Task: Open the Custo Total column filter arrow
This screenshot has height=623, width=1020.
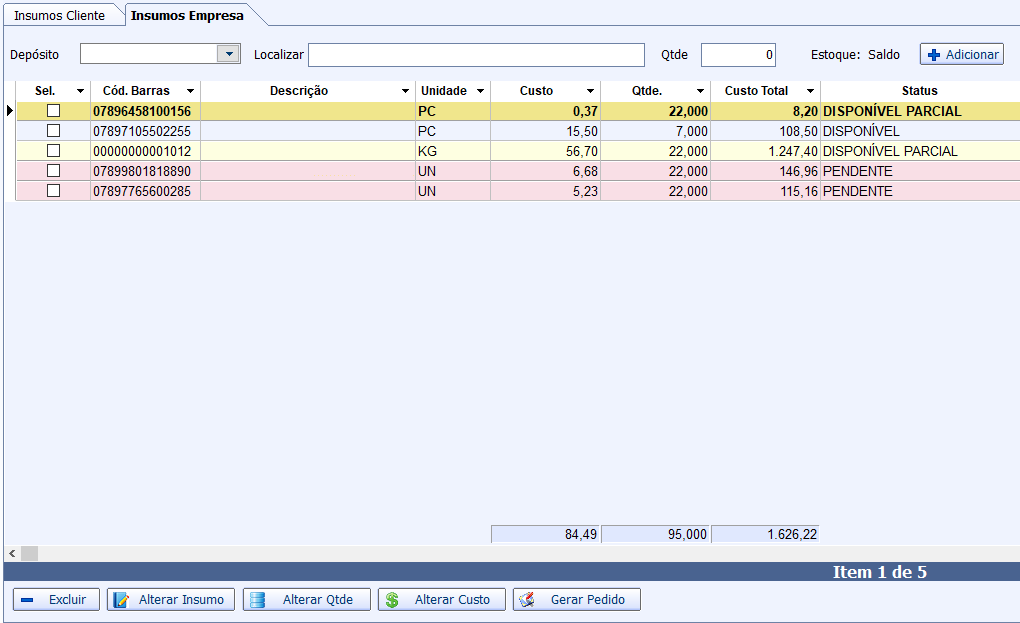Action: (810, 91)
